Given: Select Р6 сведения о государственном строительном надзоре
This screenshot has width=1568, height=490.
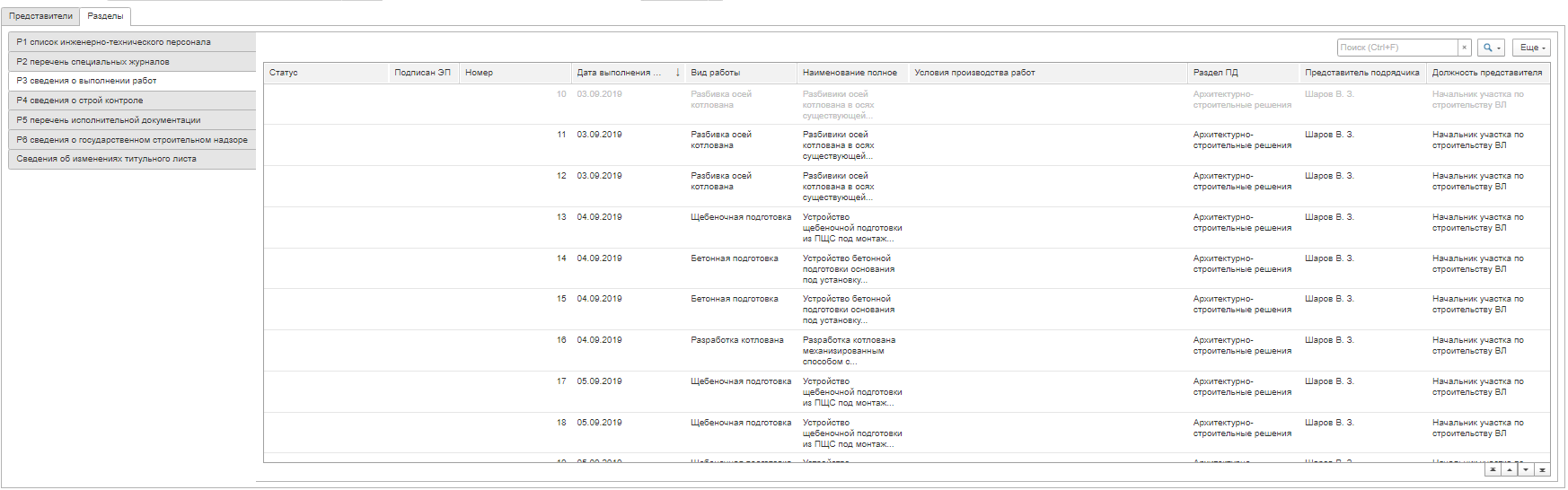Looking at the screenshot, I should (132, 140).
